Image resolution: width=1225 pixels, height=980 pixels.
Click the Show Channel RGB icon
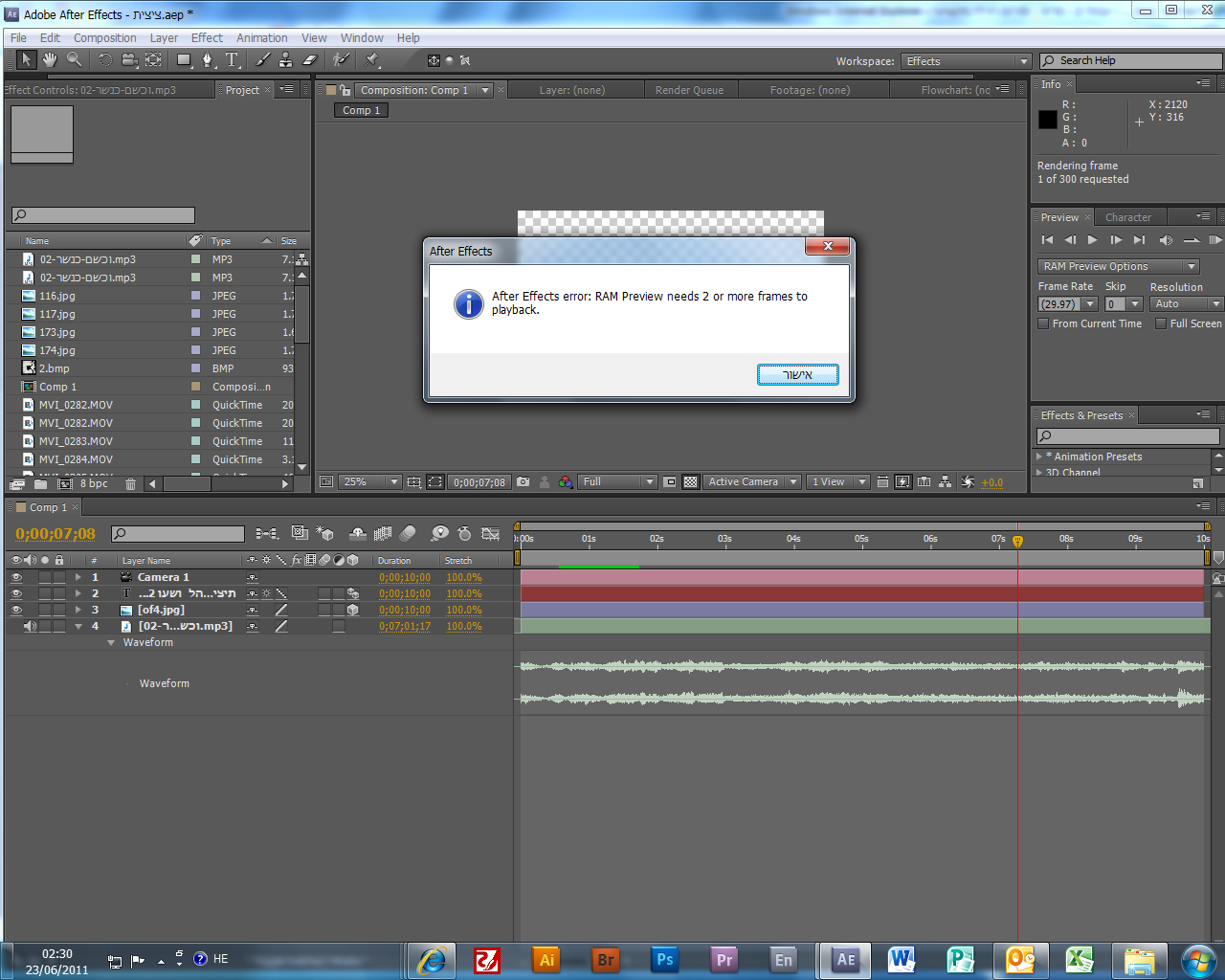click(566, 482)
